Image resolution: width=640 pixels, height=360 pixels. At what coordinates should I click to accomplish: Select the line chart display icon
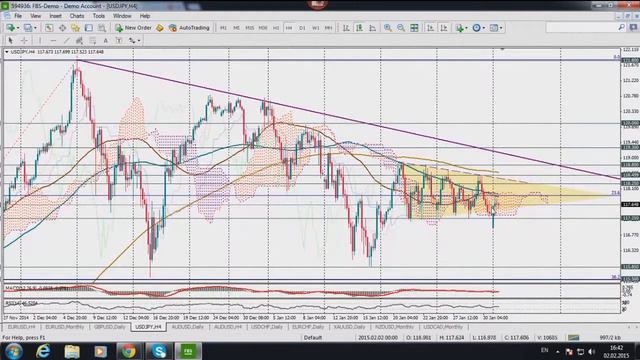point(373,28)
